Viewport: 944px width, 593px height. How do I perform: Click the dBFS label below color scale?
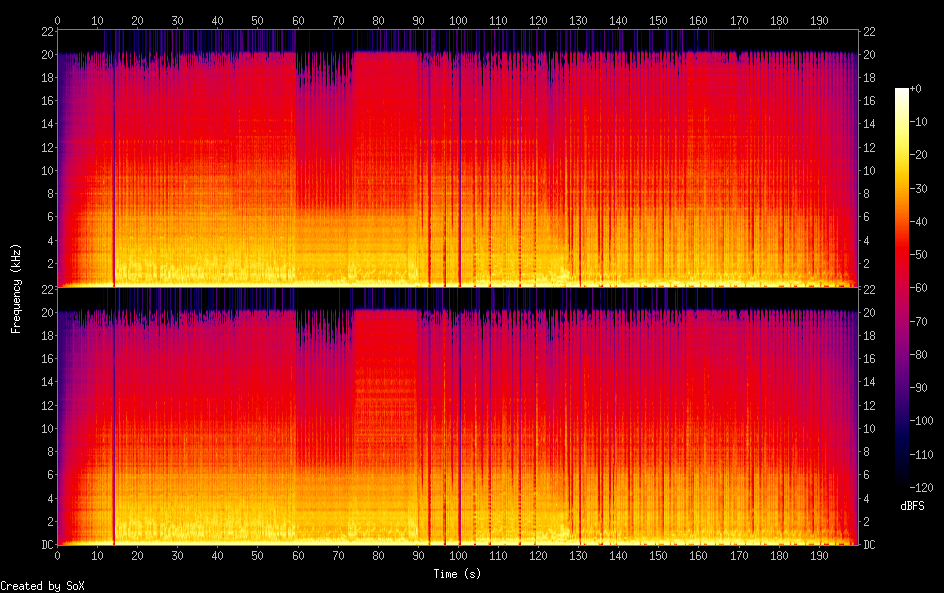pyautogui.click(x=912, y=506)
